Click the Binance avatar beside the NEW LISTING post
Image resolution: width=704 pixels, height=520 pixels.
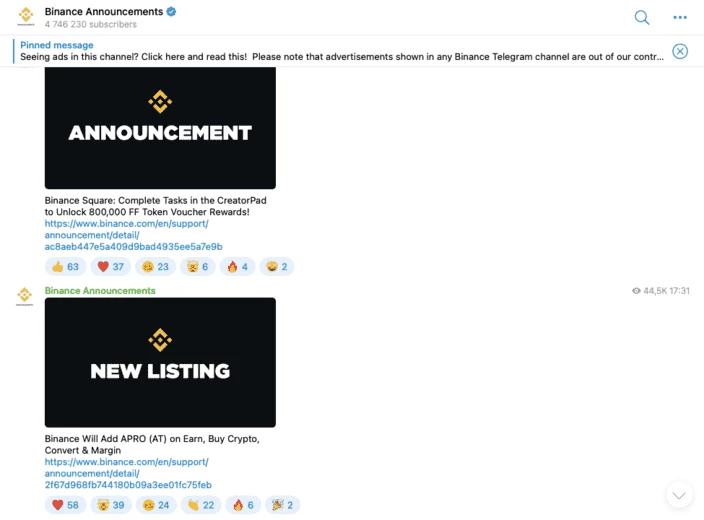pos(26,296)
